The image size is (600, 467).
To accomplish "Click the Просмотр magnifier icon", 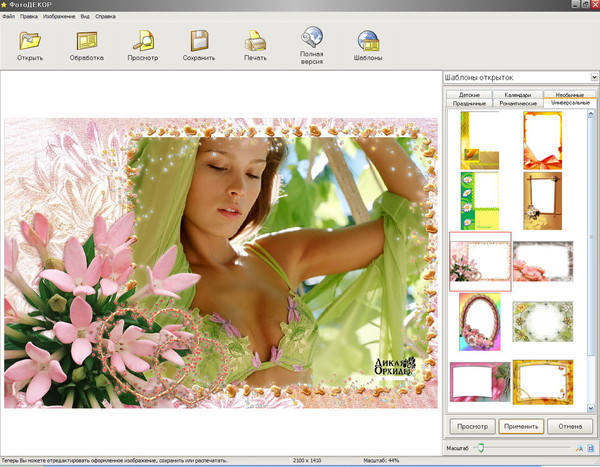I will pyautogui.click(x=144, y=41).
